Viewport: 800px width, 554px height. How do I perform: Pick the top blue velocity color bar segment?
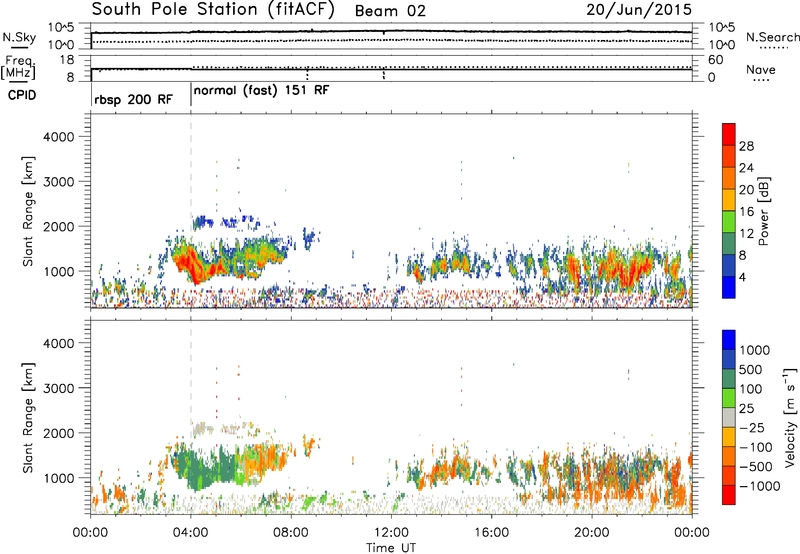(x=729, y=340)
